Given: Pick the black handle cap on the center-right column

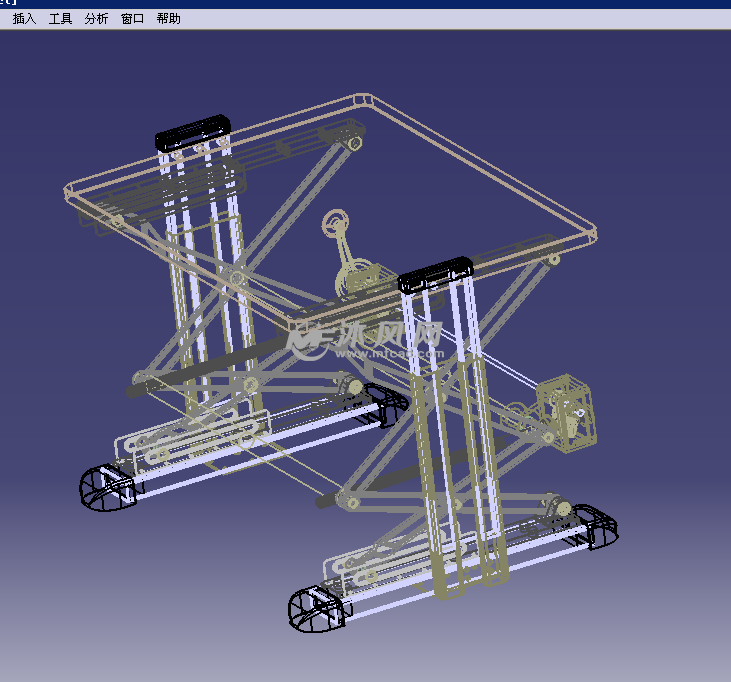Looking at the screenshot, I should click(x=436, y=273).
